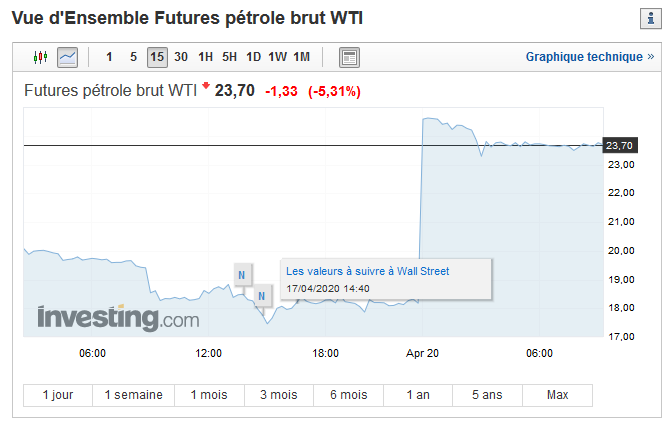Choose the 5H interval

[229, 57]
